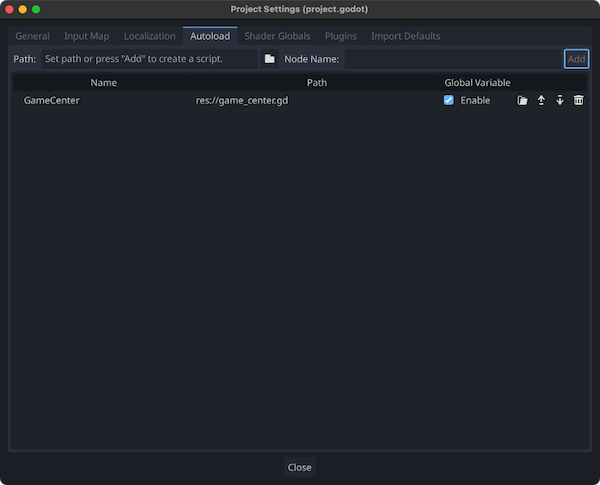Switch to Import Defaults tab

pos(405,36)
